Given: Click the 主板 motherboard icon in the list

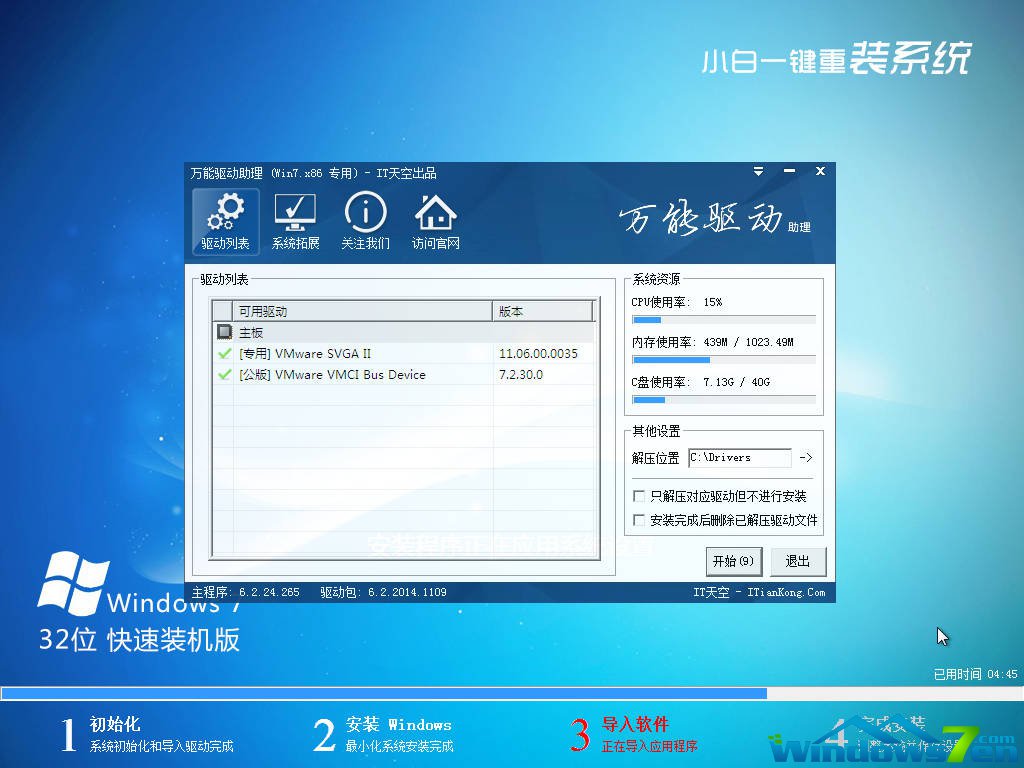Looking at the screenshot, I should [225, 331].
